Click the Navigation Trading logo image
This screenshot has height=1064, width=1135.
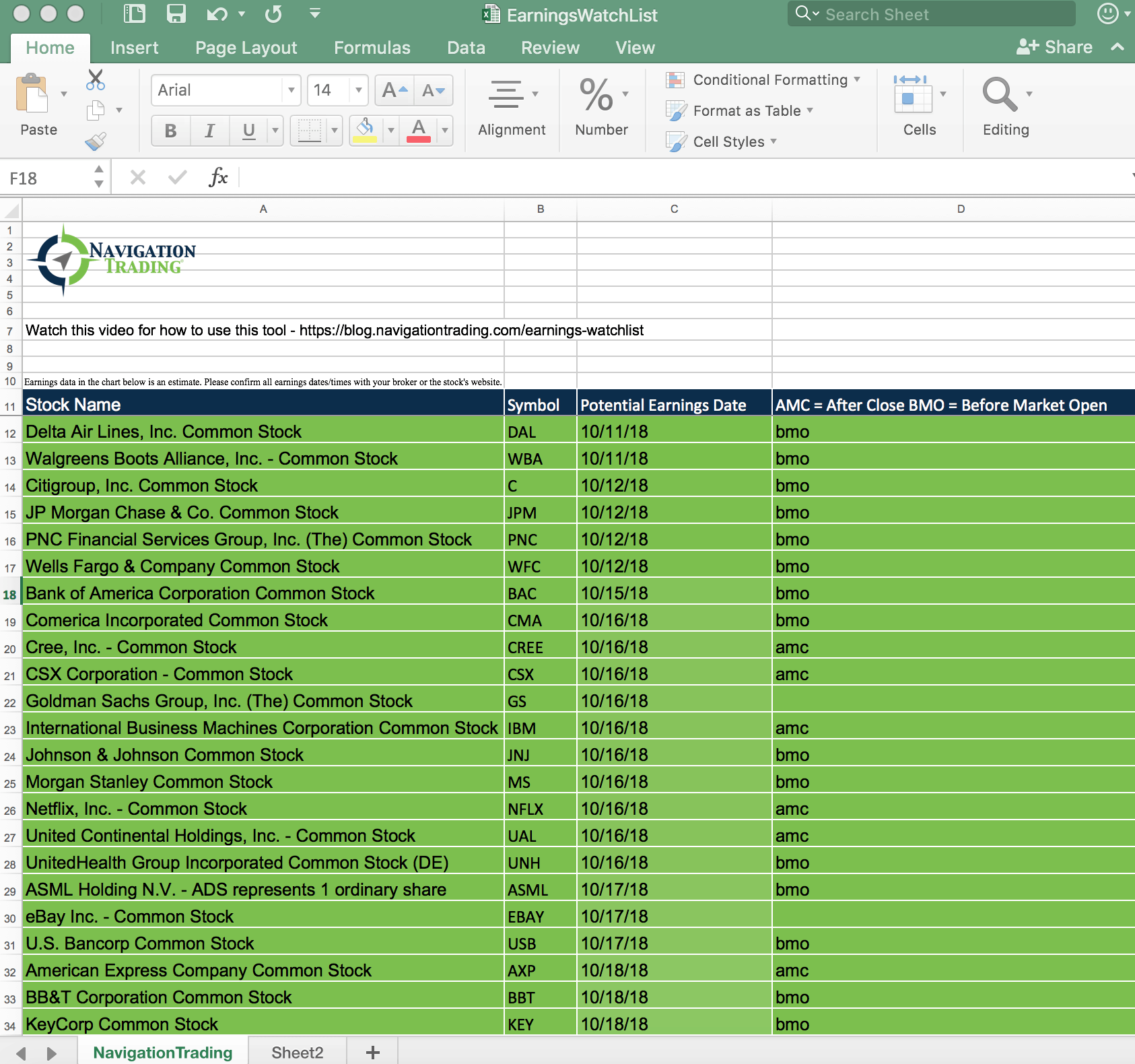112,260
